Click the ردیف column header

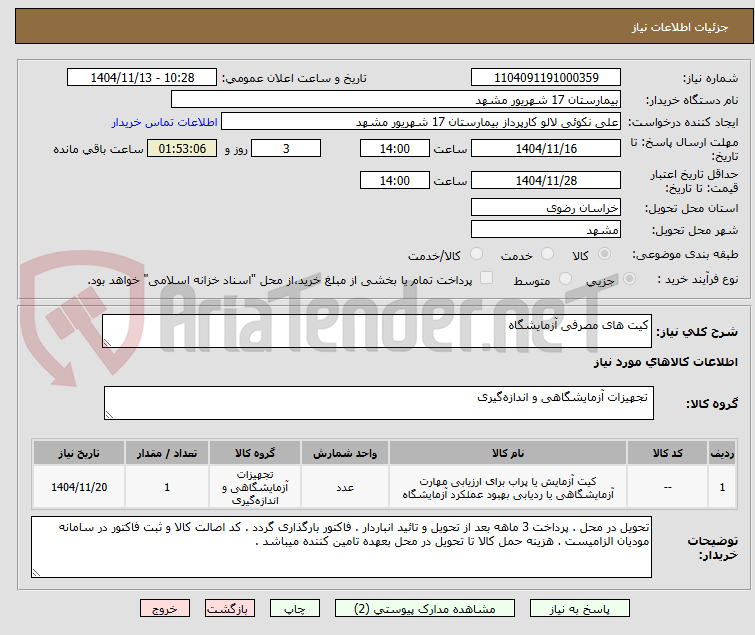coord(722,453)
